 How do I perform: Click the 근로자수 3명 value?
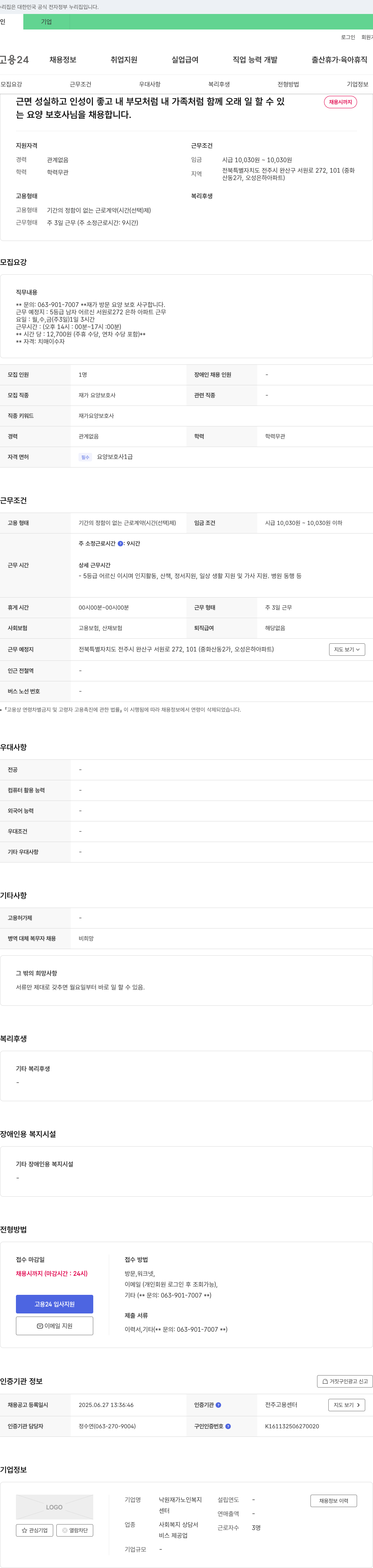click(256, 1528)
